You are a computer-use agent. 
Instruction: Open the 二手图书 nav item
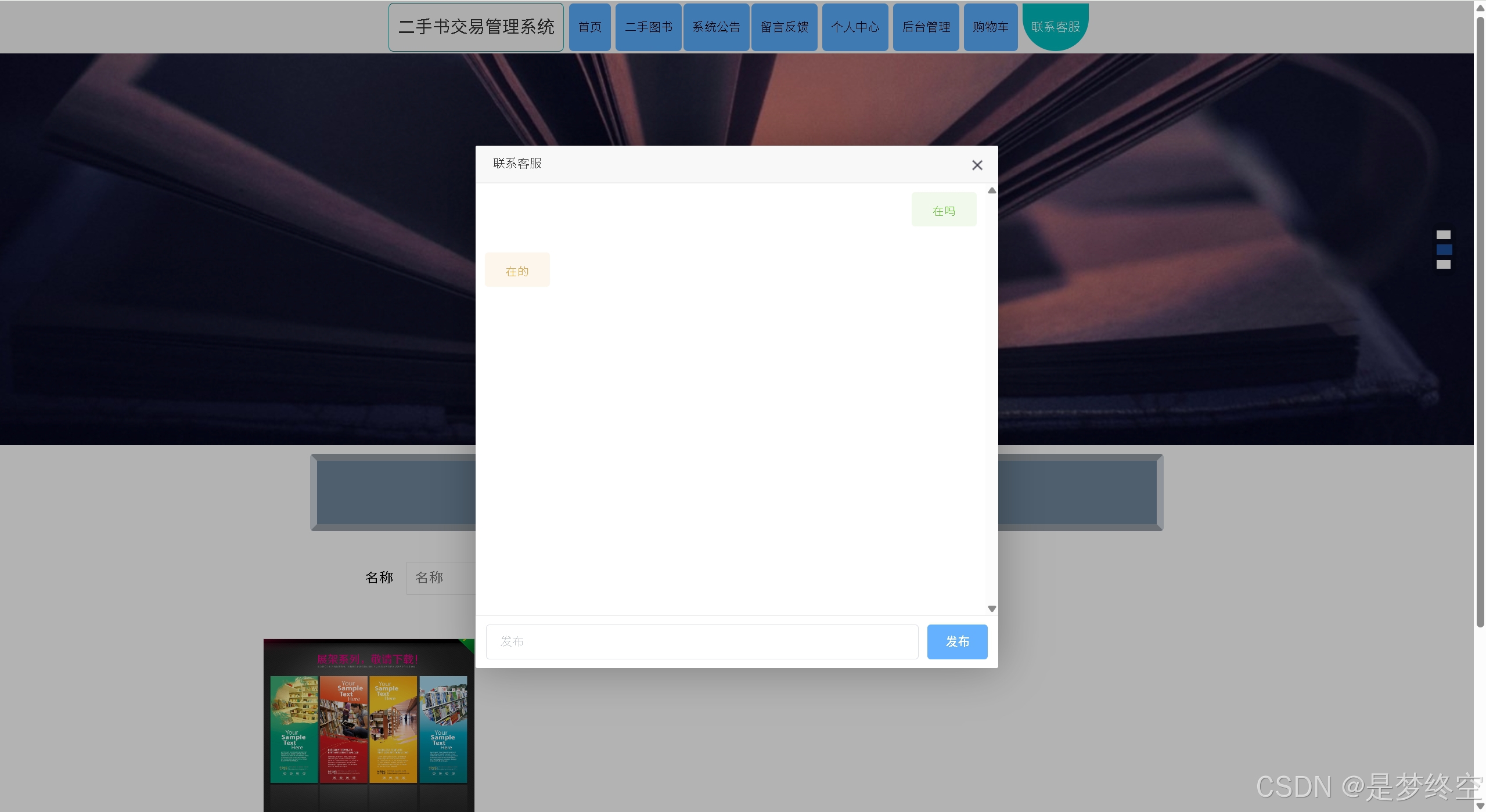pos(647,27)
